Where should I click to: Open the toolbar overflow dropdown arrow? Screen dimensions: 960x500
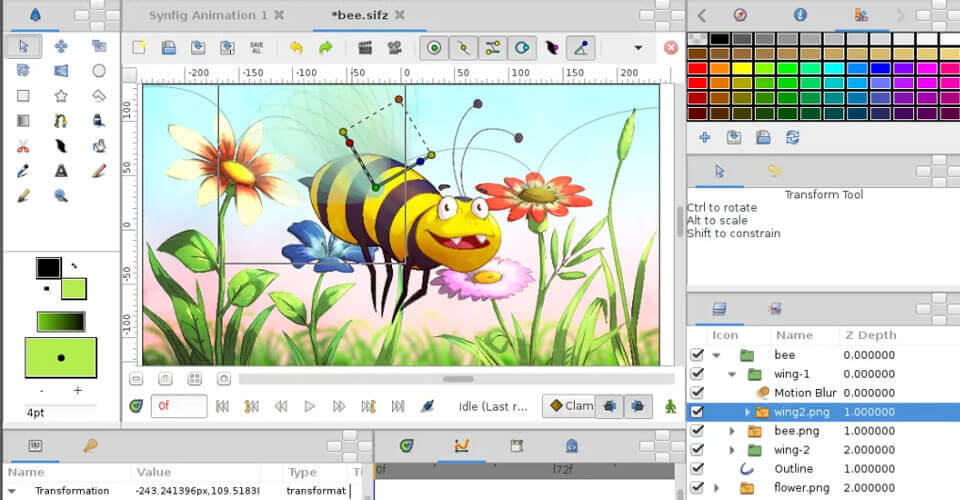[638, 47]
